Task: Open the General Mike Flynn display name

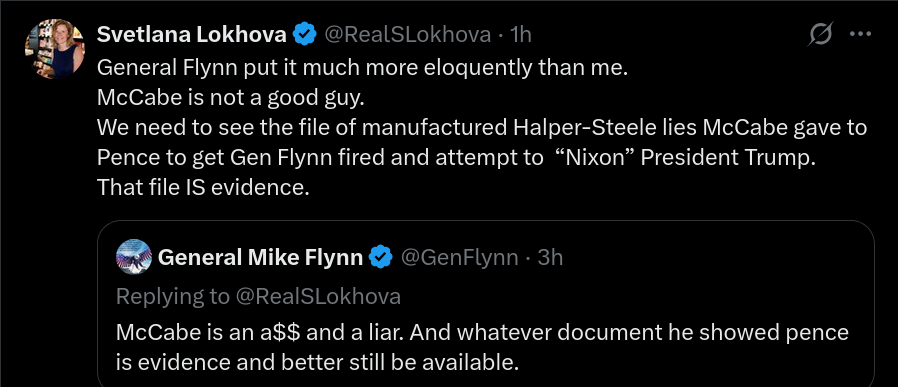Action: pos(260,258)
